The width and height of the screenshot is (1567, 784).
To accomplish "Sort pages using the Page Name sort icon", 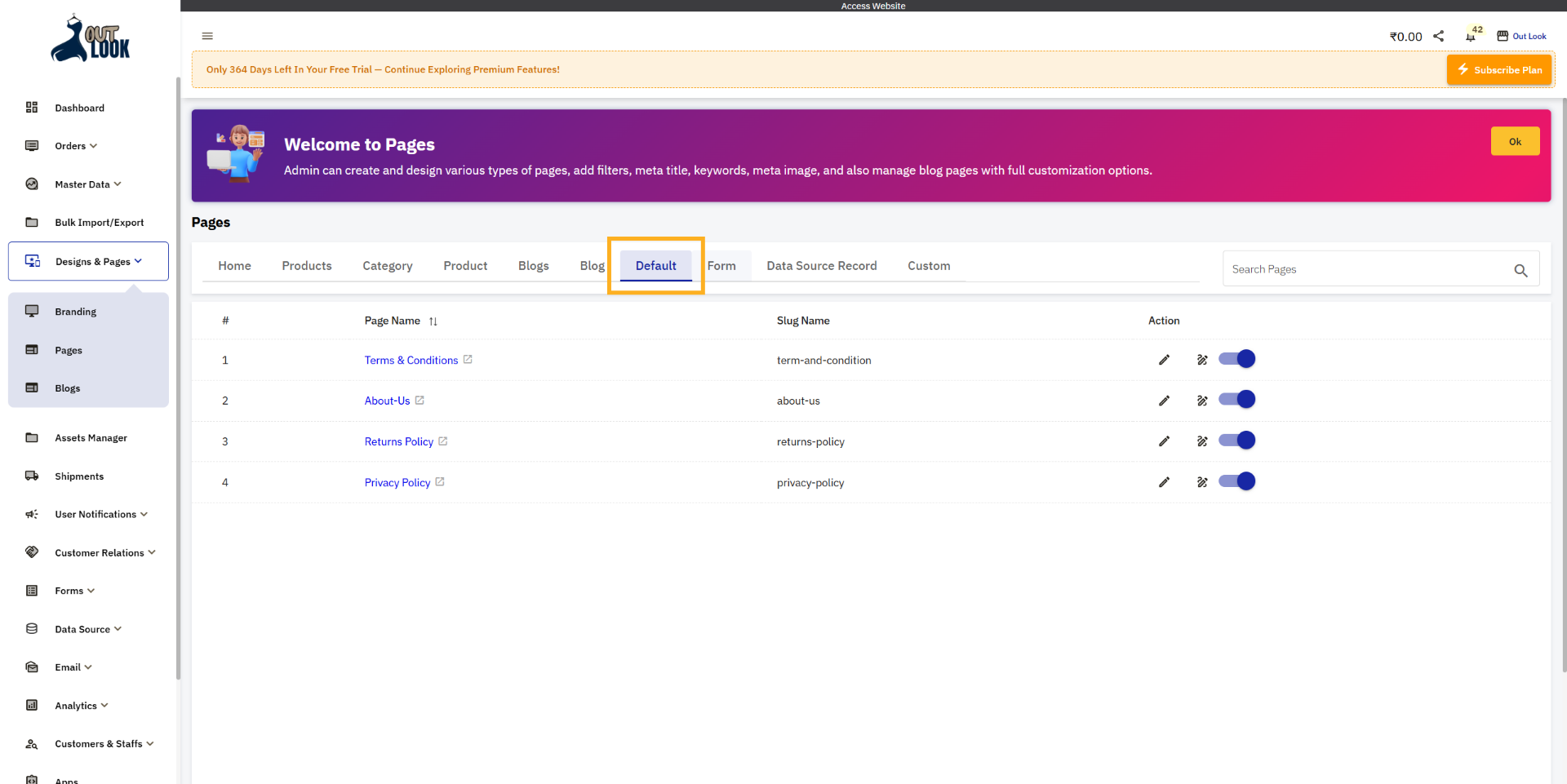I will coord(433,321).
